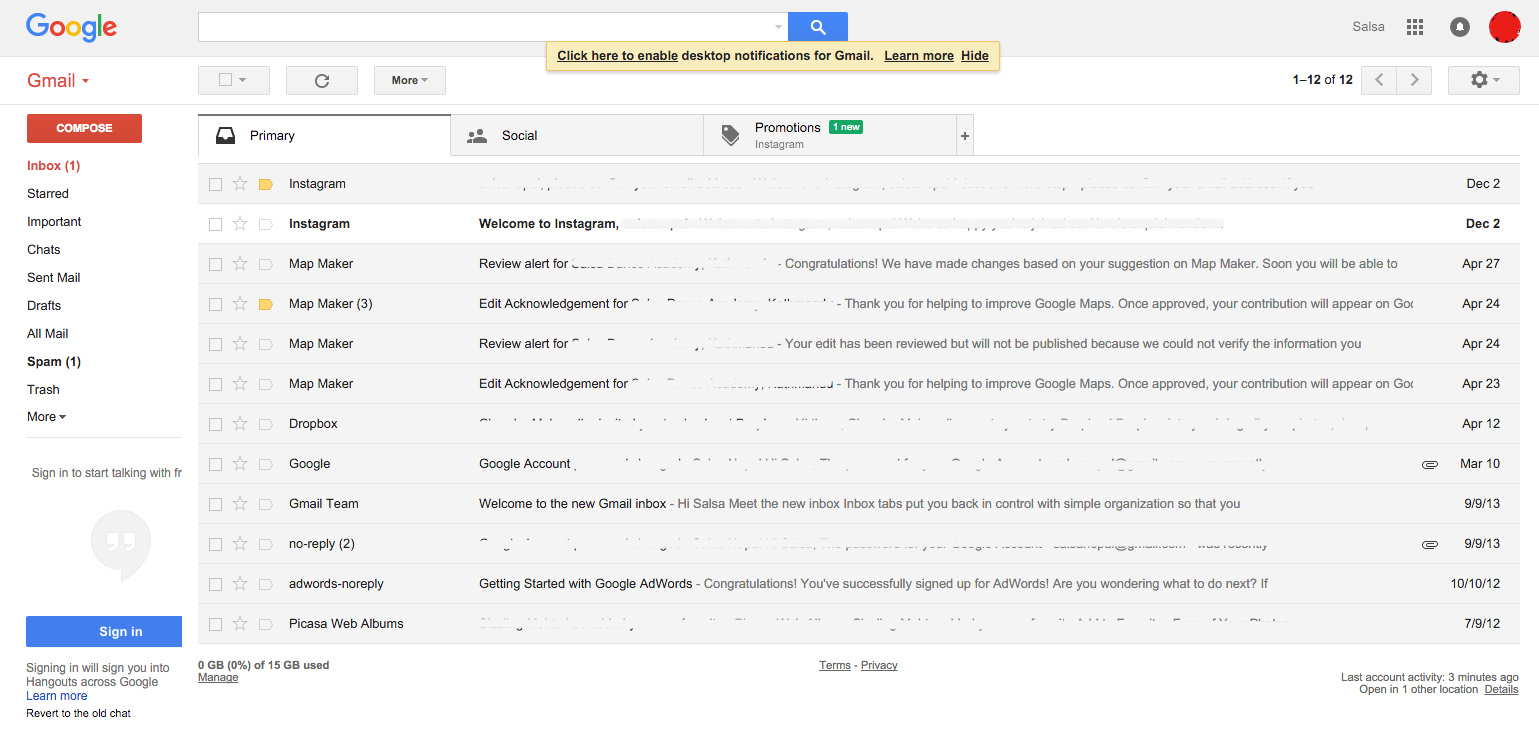Star the Picasa Web Albums email
The image size is (1539, 746).
click(240, 624)
